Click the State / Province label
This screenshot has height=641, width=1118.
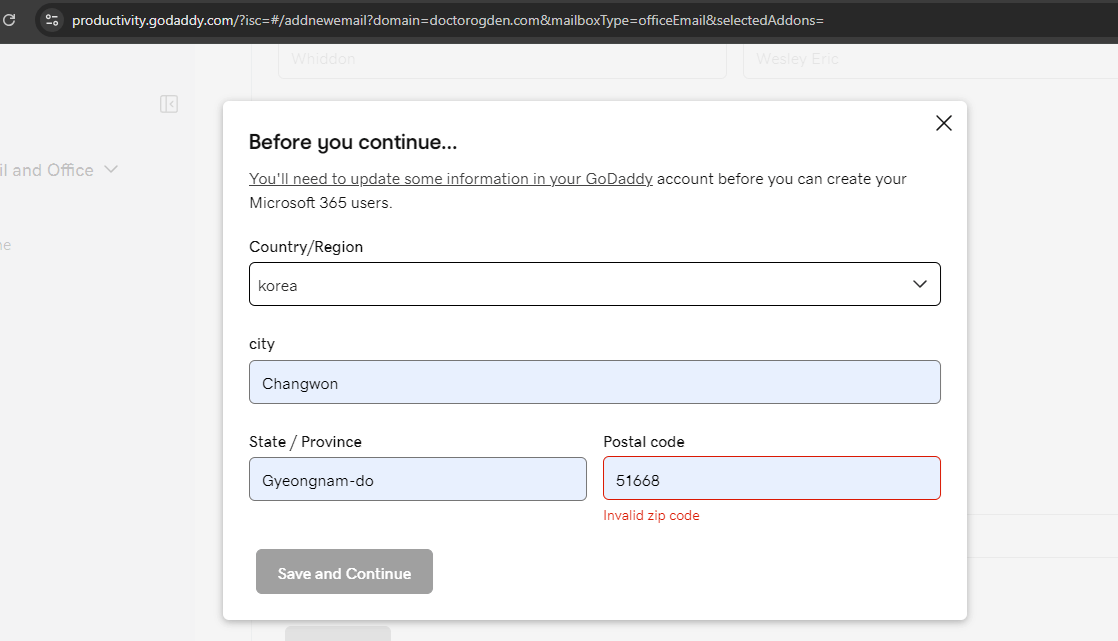(x=305, y=442)
